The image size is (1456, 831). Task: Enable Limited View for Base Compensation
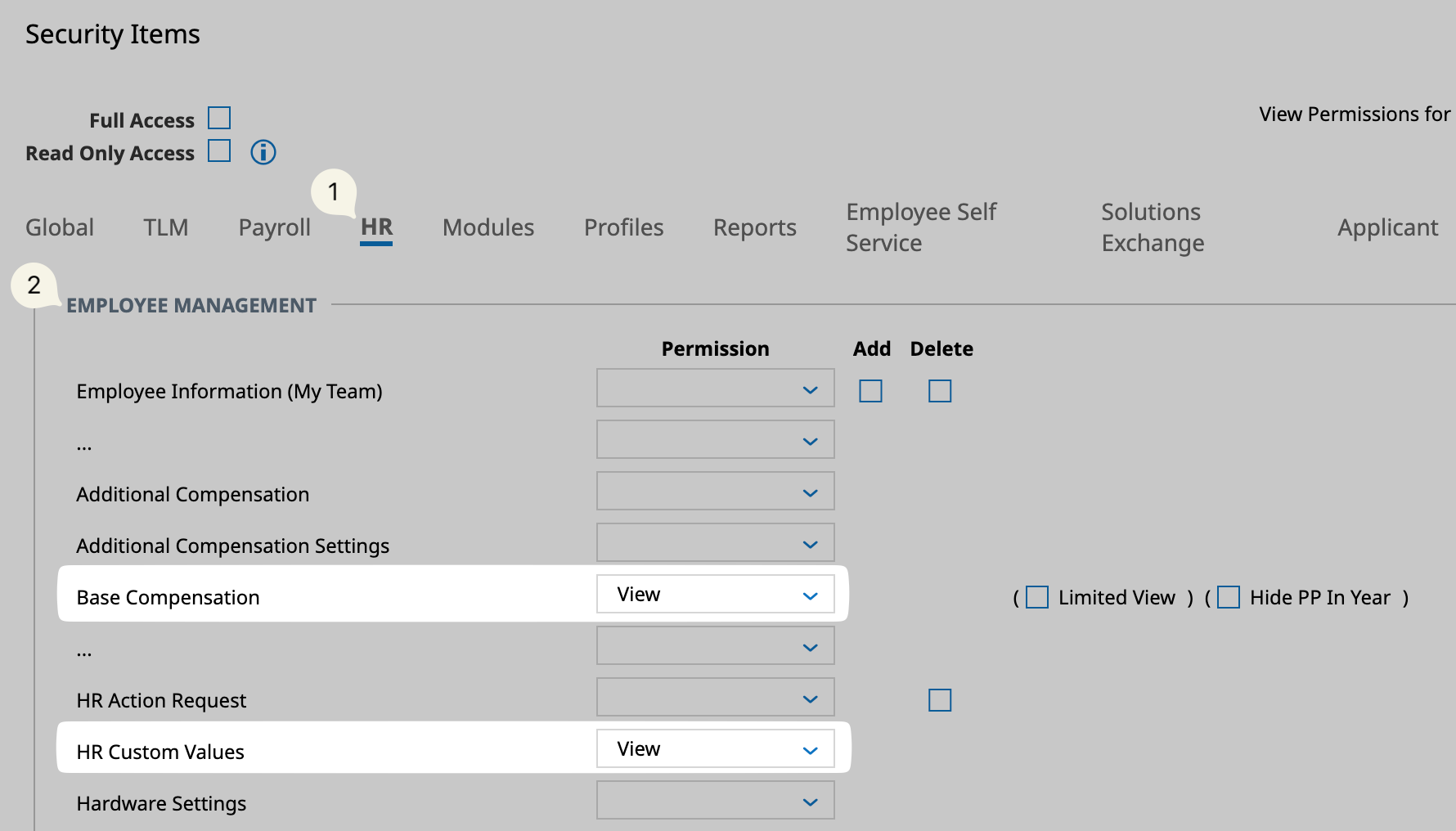1037,597
